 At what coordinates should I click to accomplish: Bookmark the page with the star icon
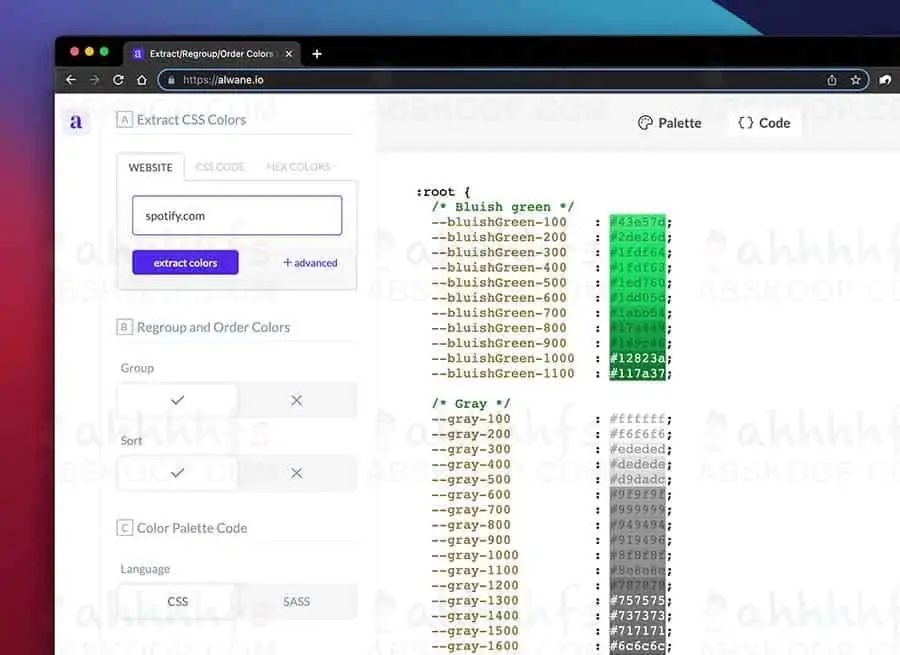(x=856, y=80)
